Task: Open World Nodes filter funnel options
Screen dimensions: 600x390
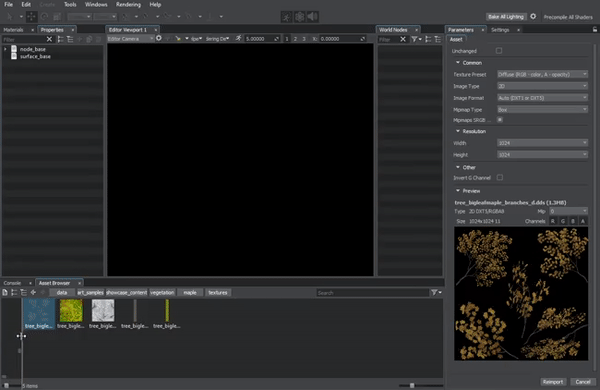Action: [416, 39]
